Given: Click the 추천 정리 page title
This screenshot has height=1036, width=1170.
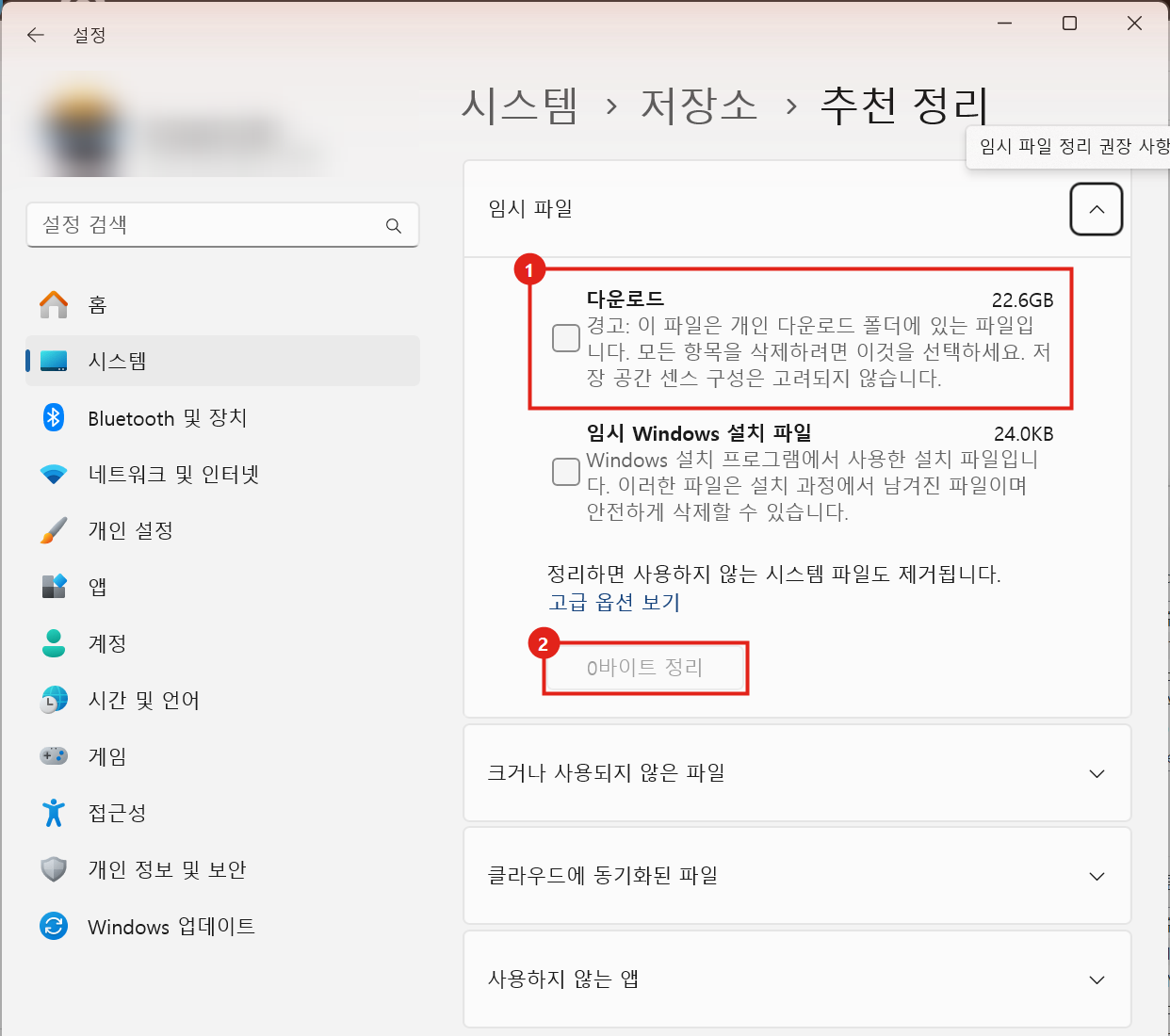Looking at the screenshot, I should point(904,105).
